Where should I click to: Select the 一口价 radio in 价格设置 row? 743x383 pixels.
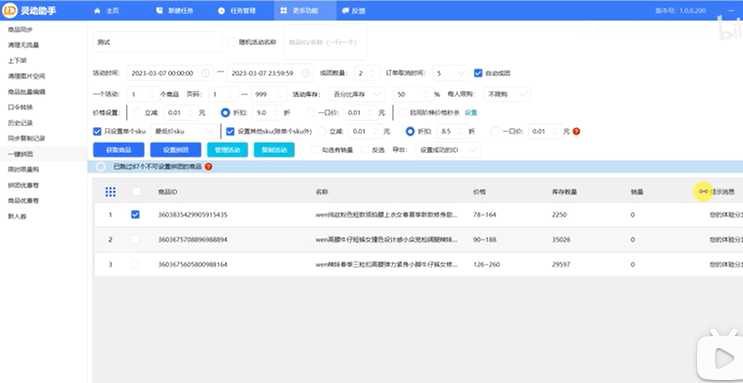[x=310, y=113]
